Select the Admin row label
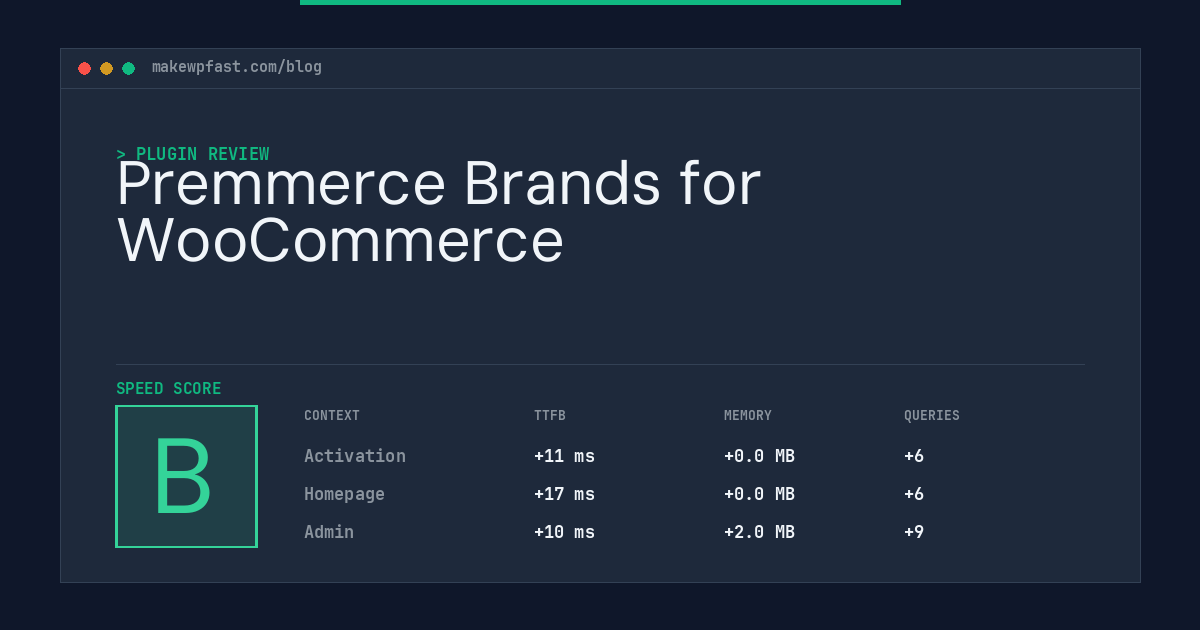 (329, 532)
